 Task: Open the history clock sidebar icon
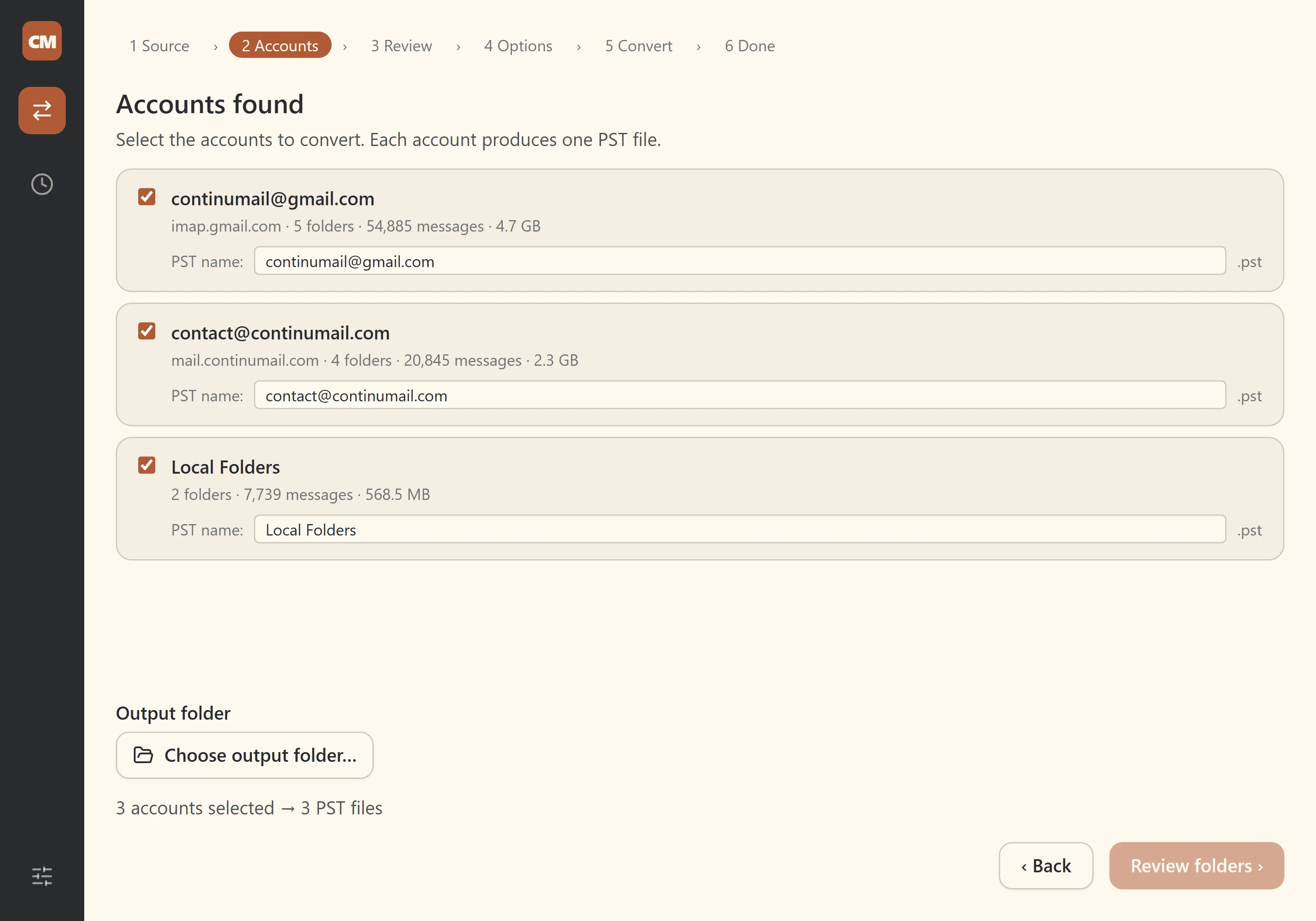pyautogui.click(x=42, y=184)
